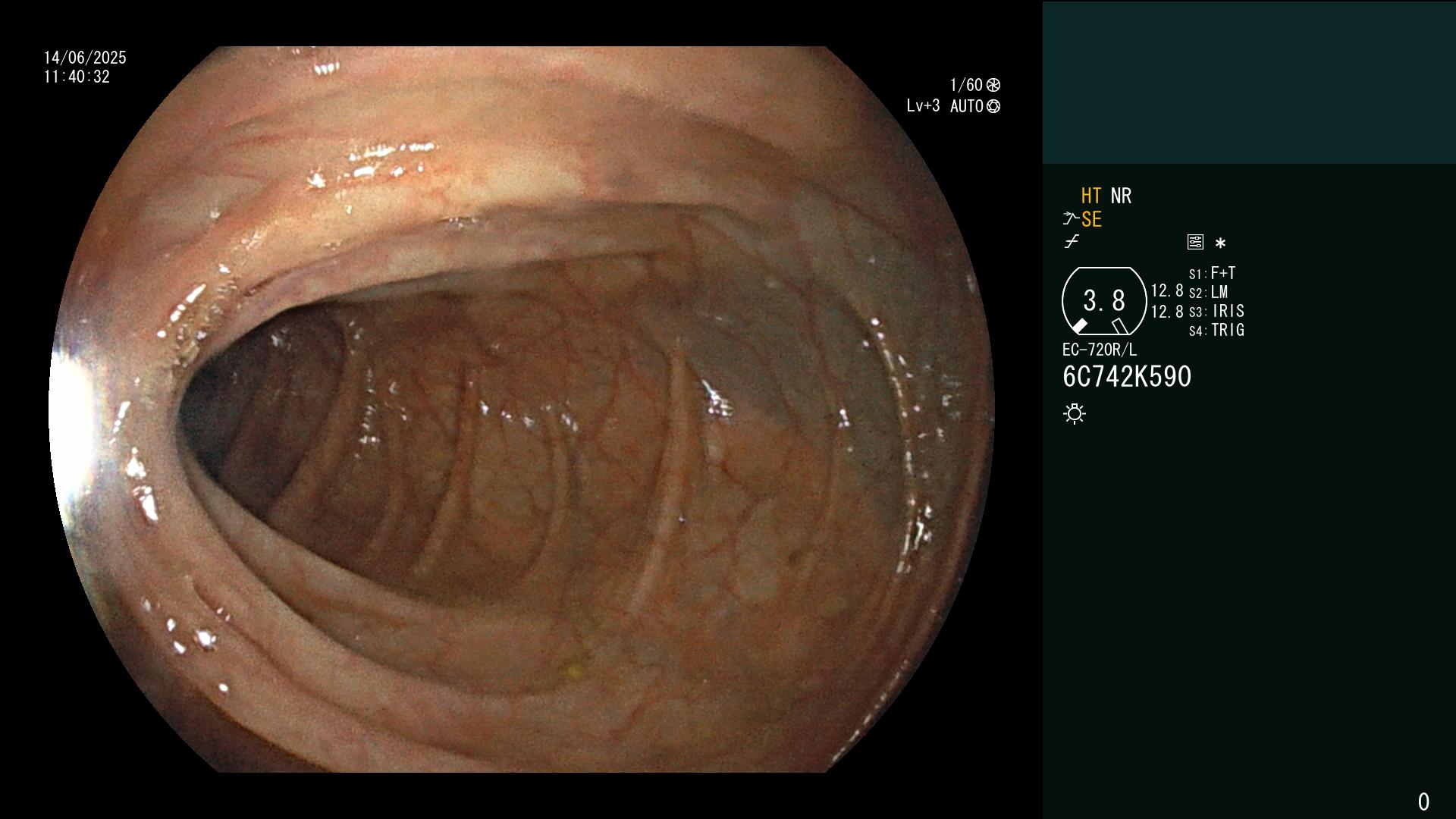Click the filled marker inside the scope diagram
Screen dimensions: 1456x819
1079,326
